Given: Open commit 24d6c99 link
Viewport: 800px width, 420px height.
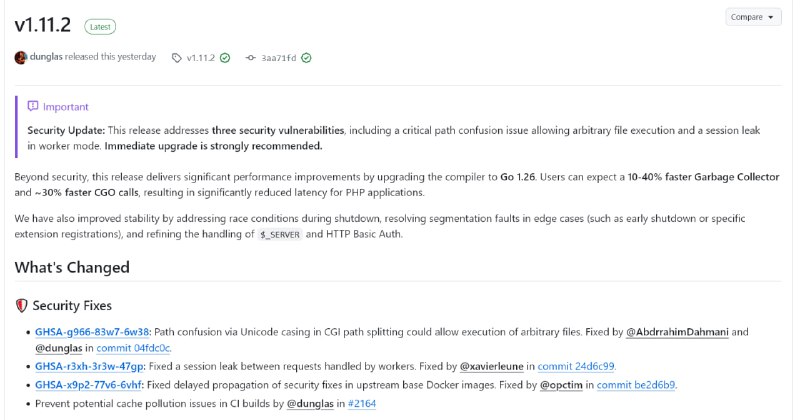Looking at the screenshot, I should tap(576, 366).
